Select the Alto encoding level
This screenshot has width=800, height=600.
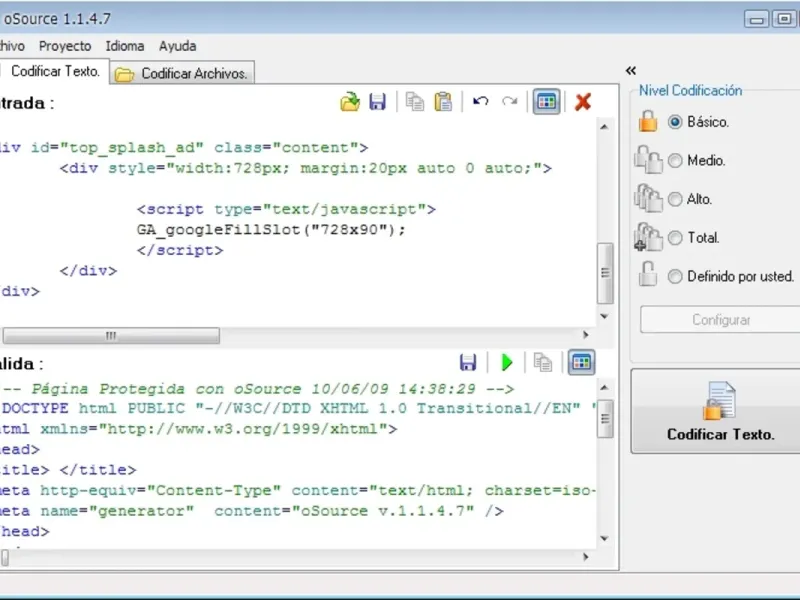675,199
